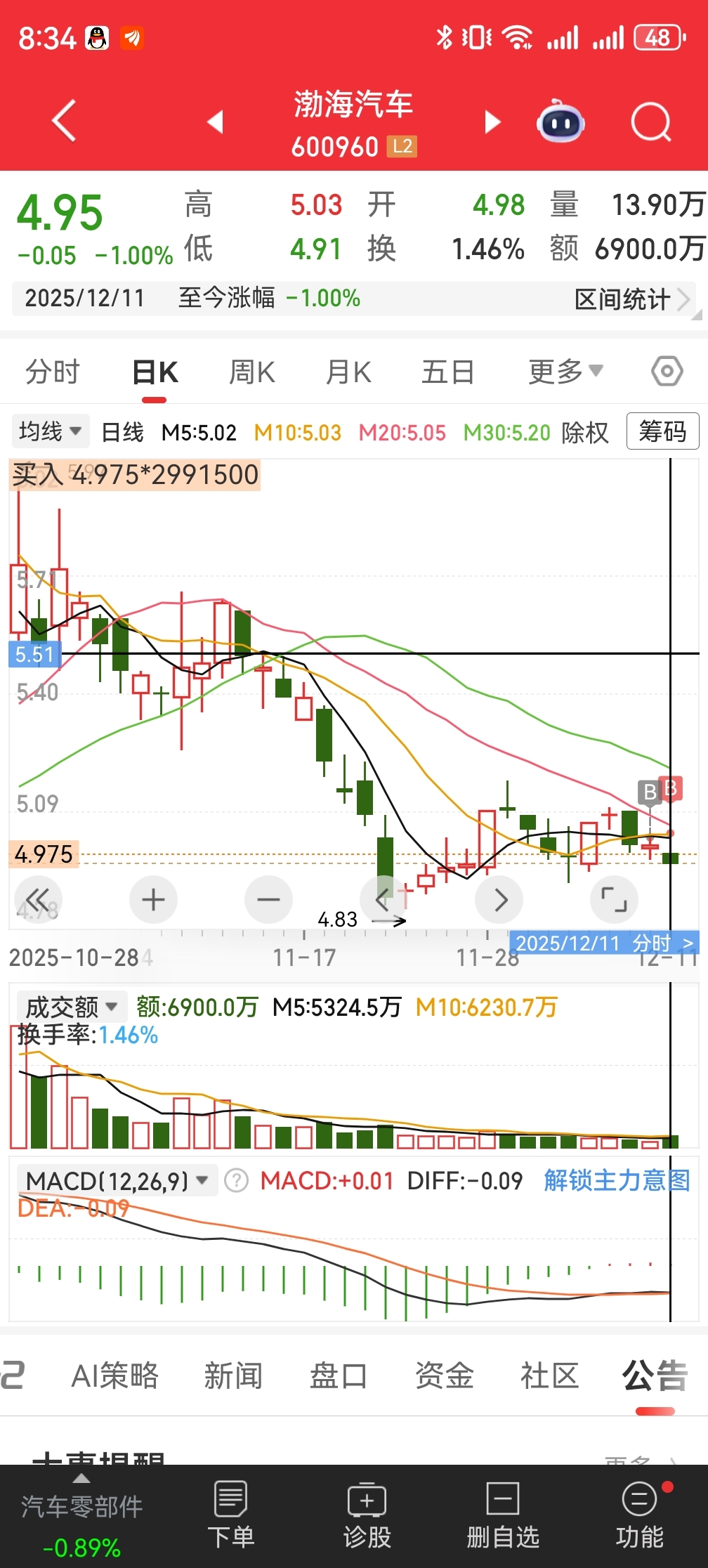Tap 删自选 to remove from watchlist
This screenshot has height=1568, width=708.
click(503, 1515)
